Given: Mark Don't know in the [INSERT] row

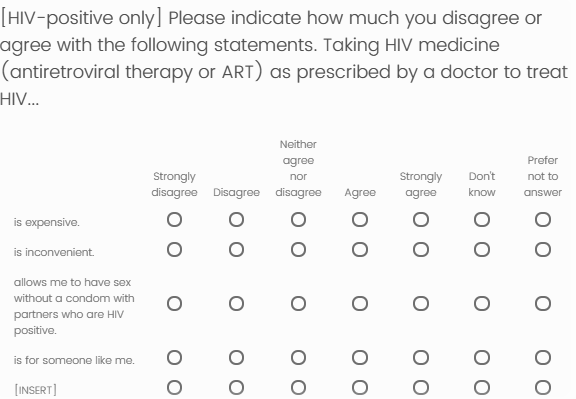Looking at the screenshot, I should pyautogui.click(x=482, y=387).
